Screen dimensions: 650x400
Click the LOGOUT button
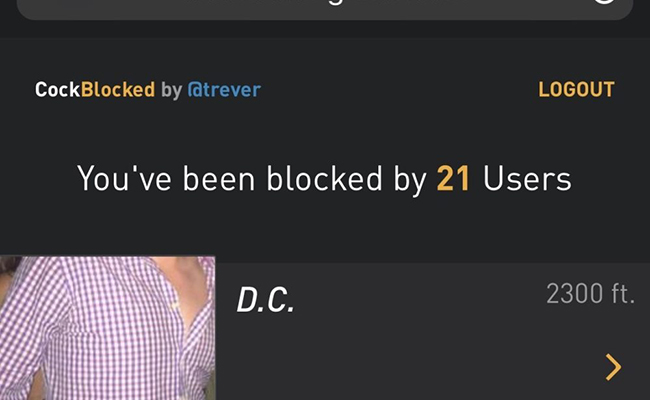coord(576,90)
